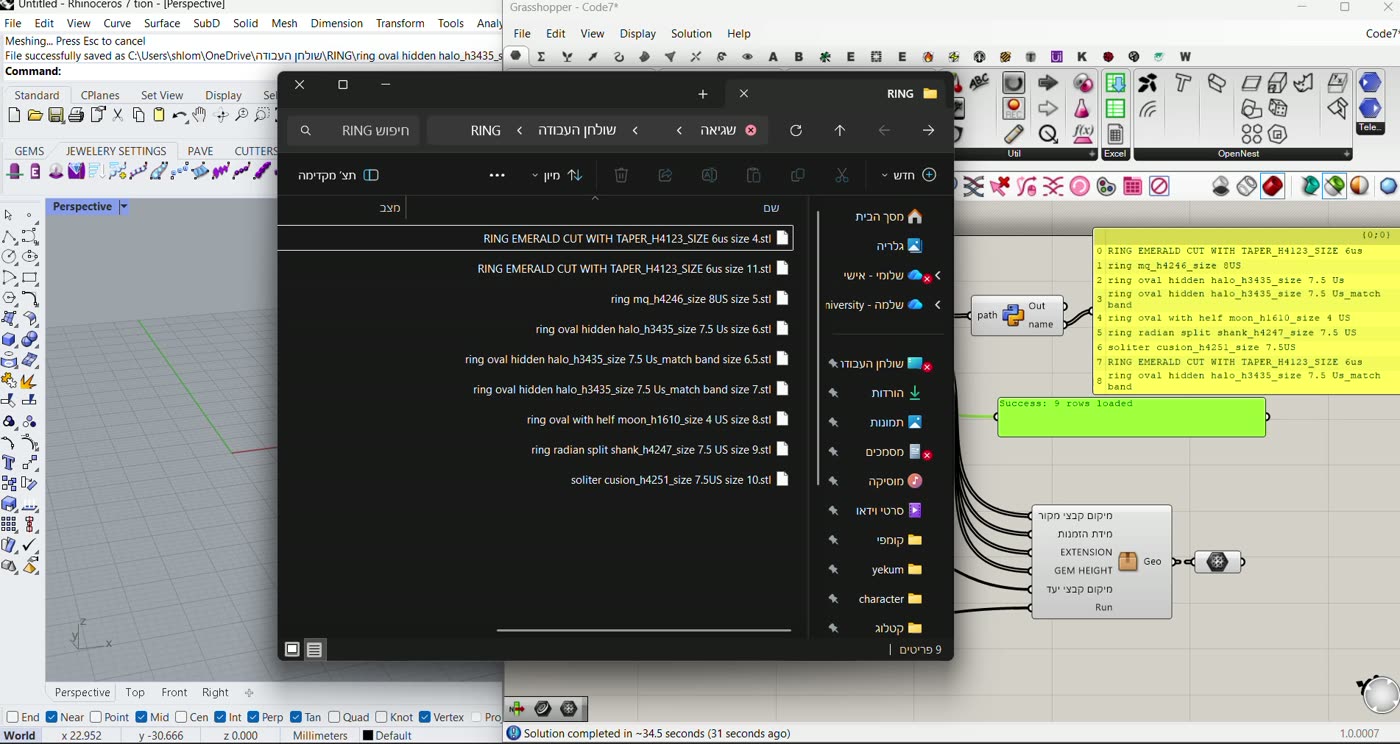
Task: Open the Default layer dropdown in status bar
Action: [387, 735]
